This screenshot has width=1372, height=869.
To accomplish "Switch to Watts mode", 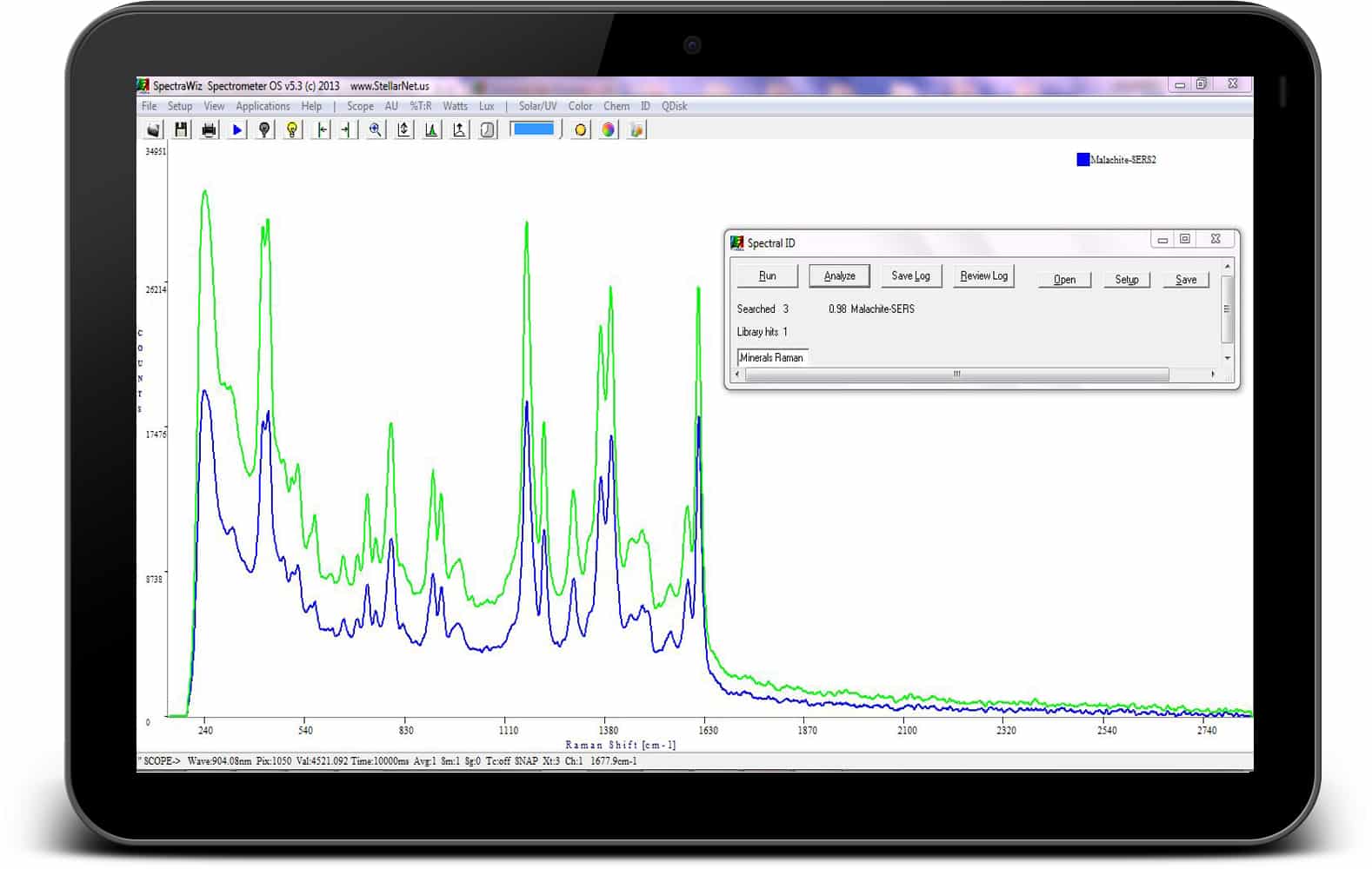I will [x=456, y=106].
